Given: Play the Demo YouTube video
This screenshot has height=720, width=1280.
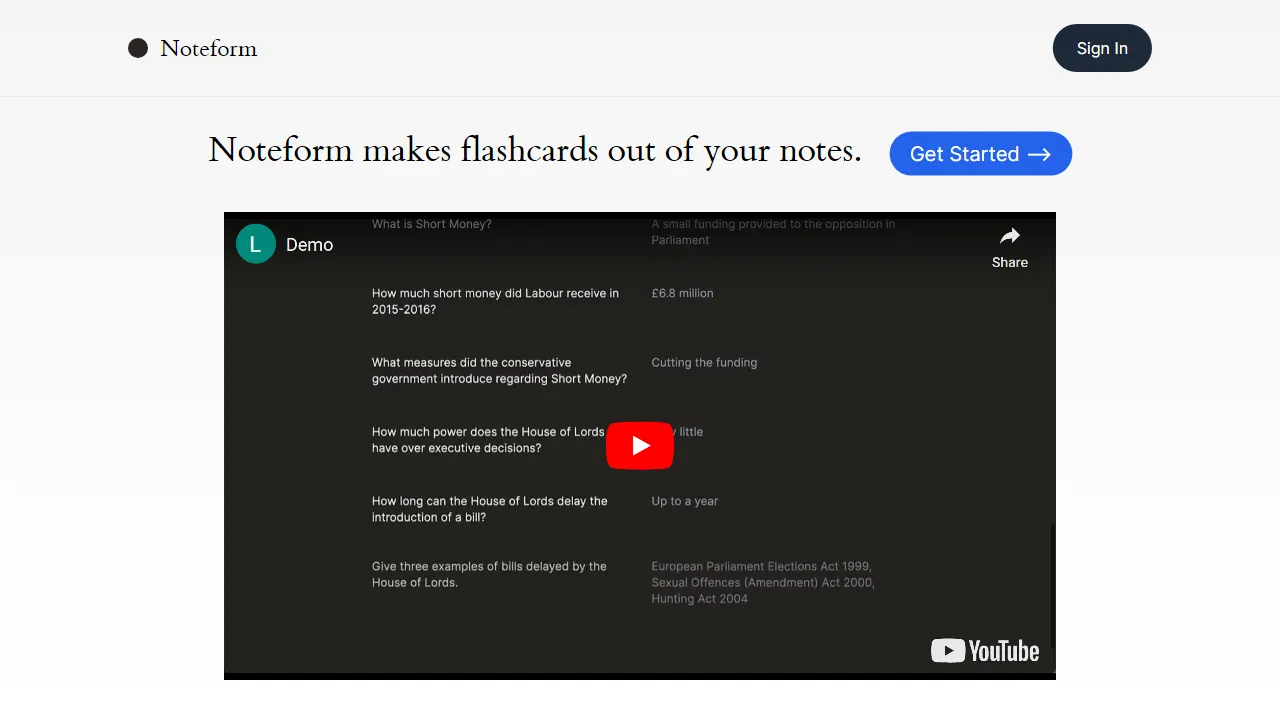Looking at the screenshot, I should click(x=640, y=445).
